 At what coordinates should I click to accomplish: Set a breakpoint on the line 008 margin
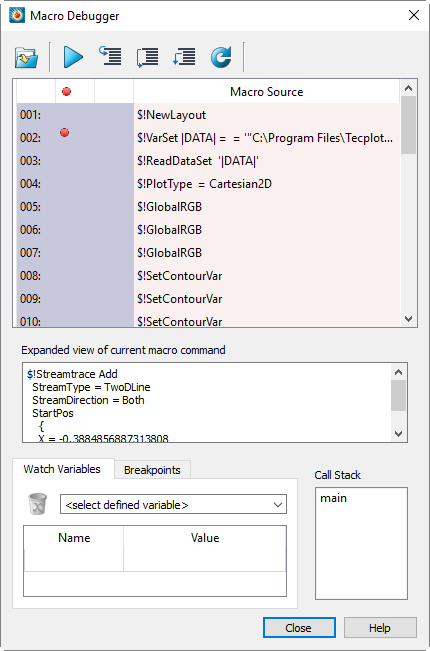tap(75, 276)
